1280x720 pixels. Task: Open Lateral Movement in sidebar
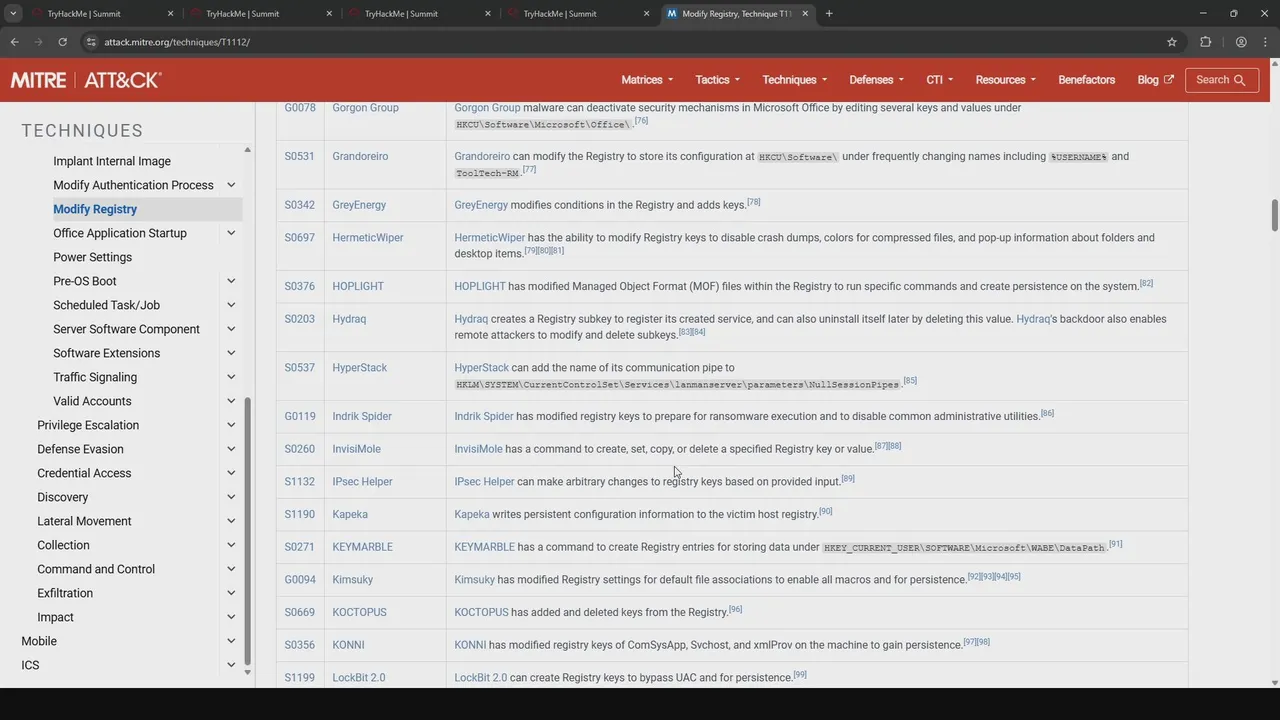(x=84, y=521)
